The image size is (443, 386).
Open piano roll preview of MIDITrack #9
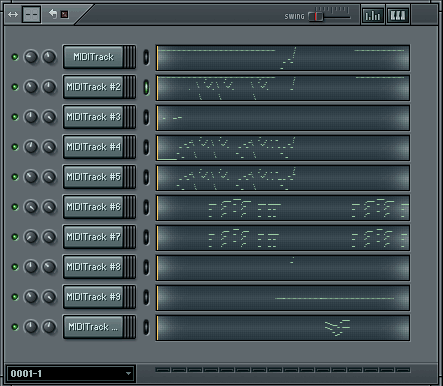pos(283,298)
